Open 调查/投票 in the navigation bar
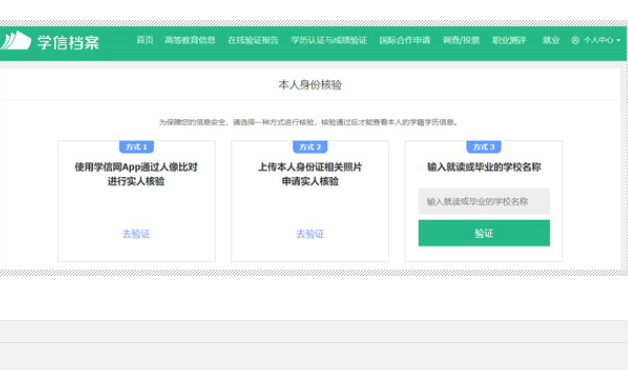The height and width of the screenshot is (370, 628). click(x=461, y=40)
